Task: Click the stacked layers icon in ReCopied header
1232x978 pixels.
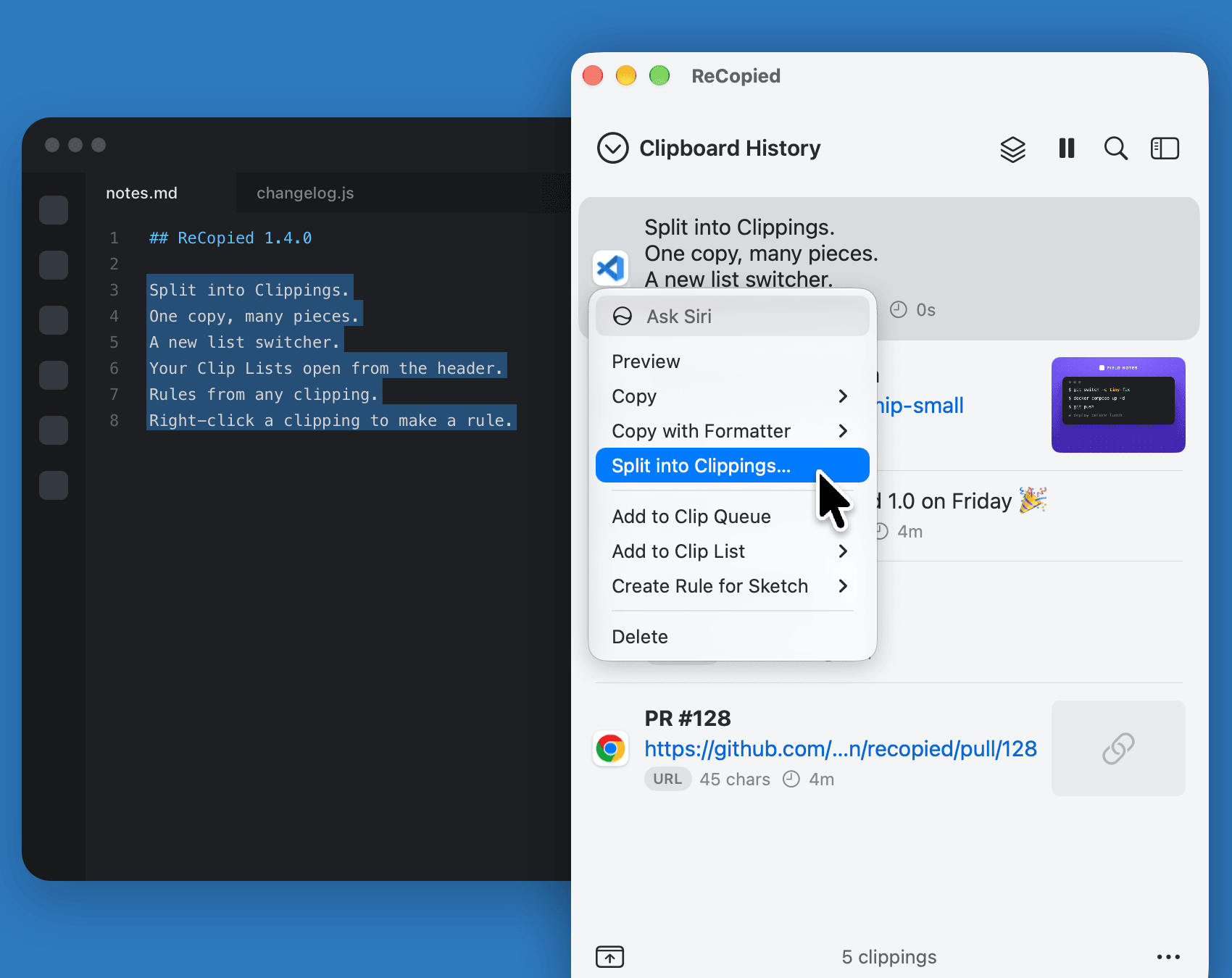Action: 1012,149
